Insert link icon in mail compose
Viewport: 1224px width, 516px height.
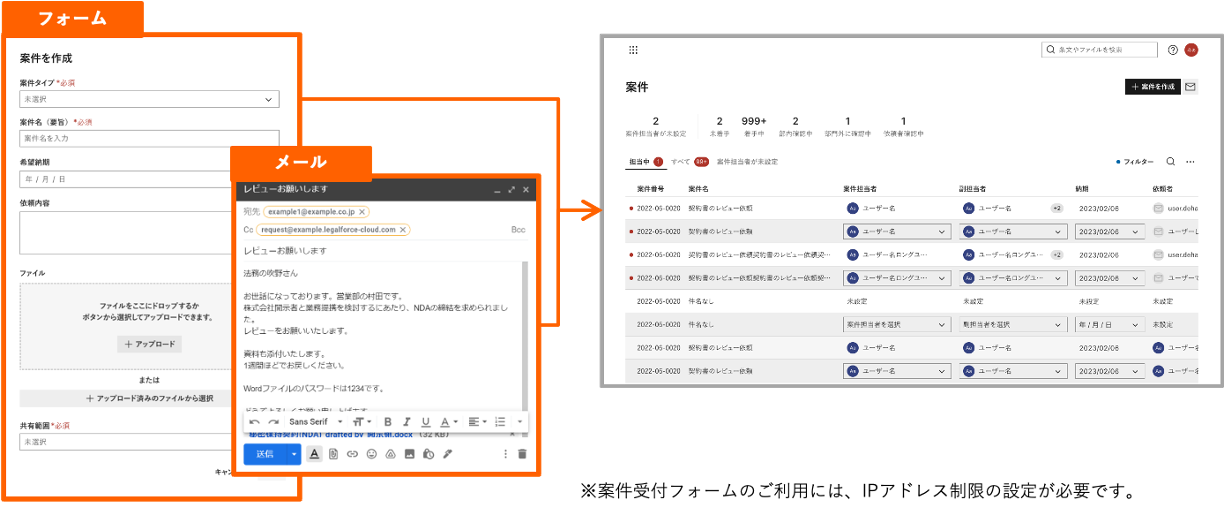pyautogui.click(x=352, y=454)
